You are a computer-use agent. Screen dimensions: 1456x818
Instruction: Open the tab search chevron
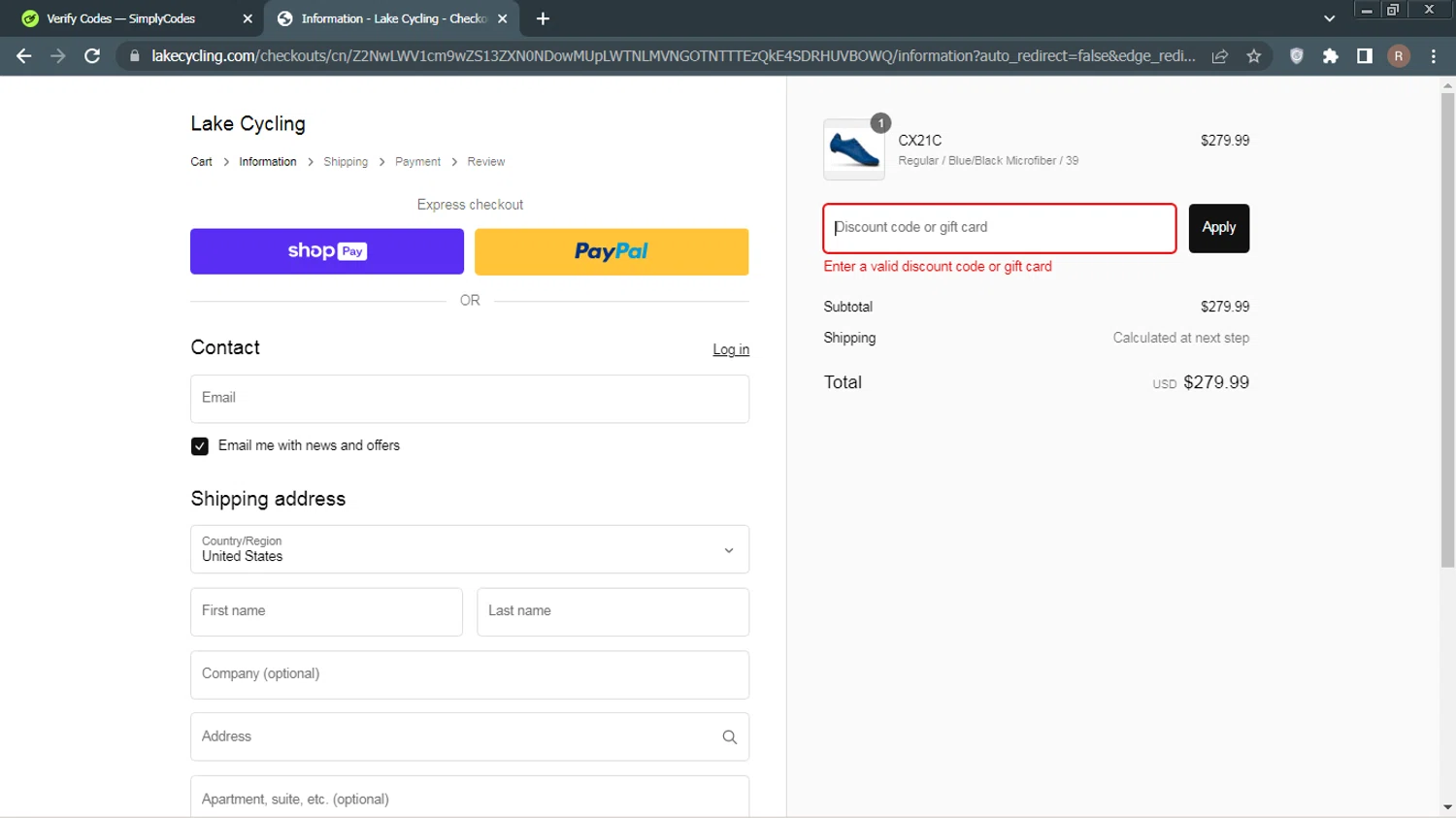click(1330, 18)
